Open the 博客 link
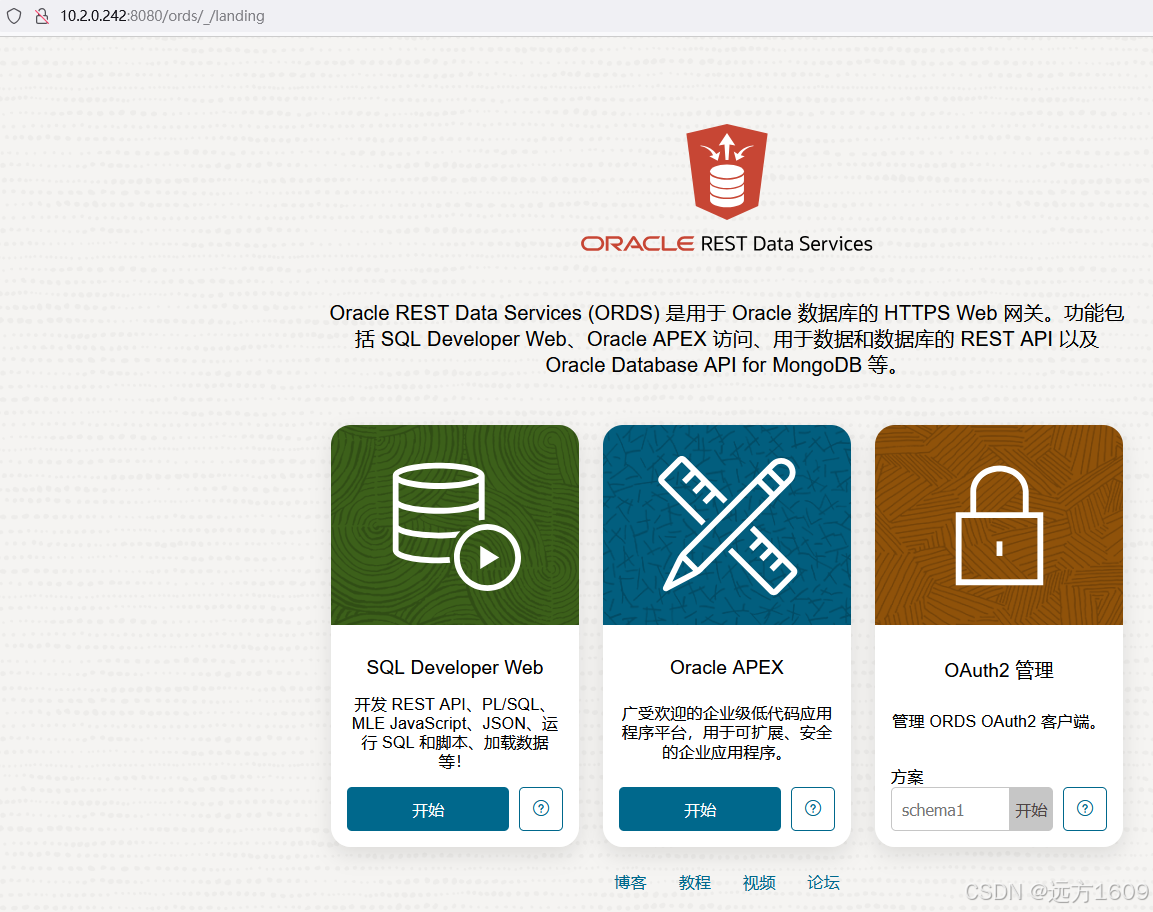The width and height of the screenshot is (1153, 912). point(630,883)
